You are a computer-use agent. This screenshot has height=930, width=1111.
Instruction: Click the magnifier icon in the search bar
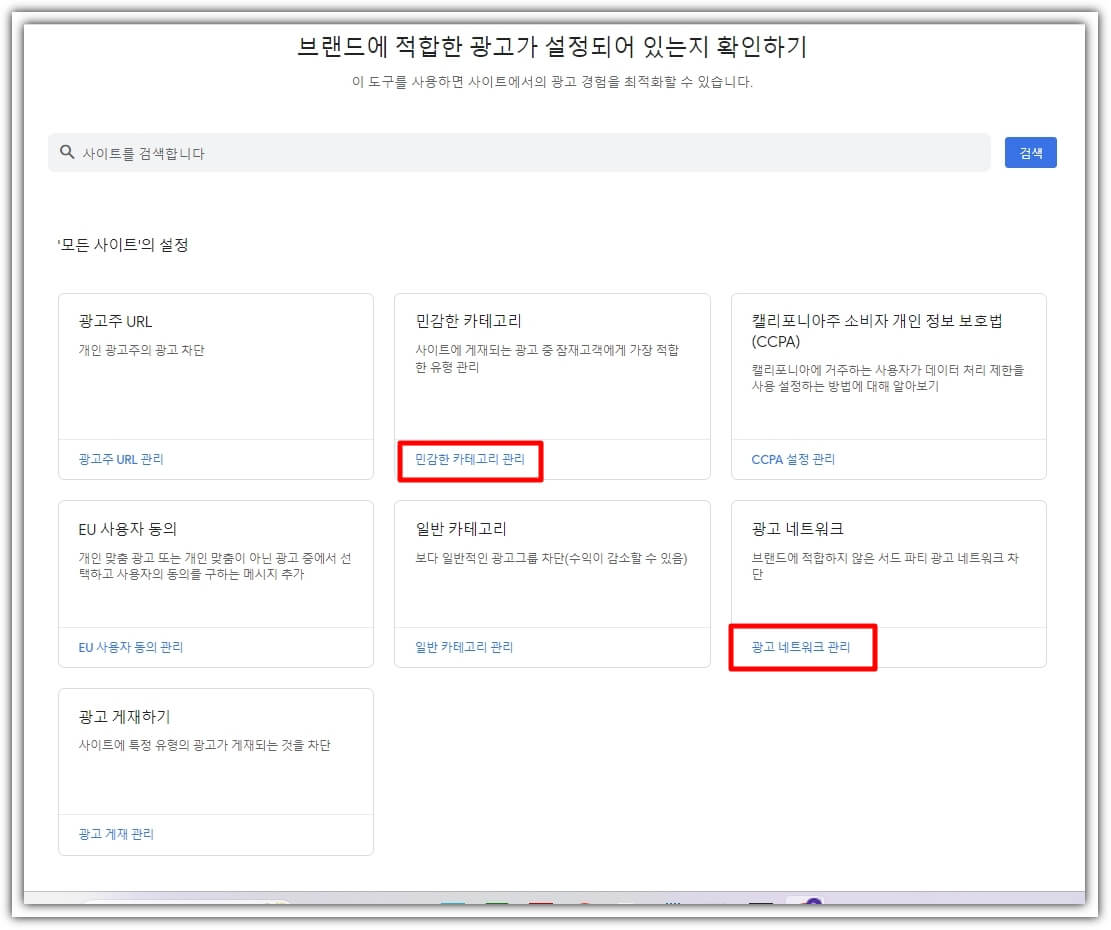point(67,152)
